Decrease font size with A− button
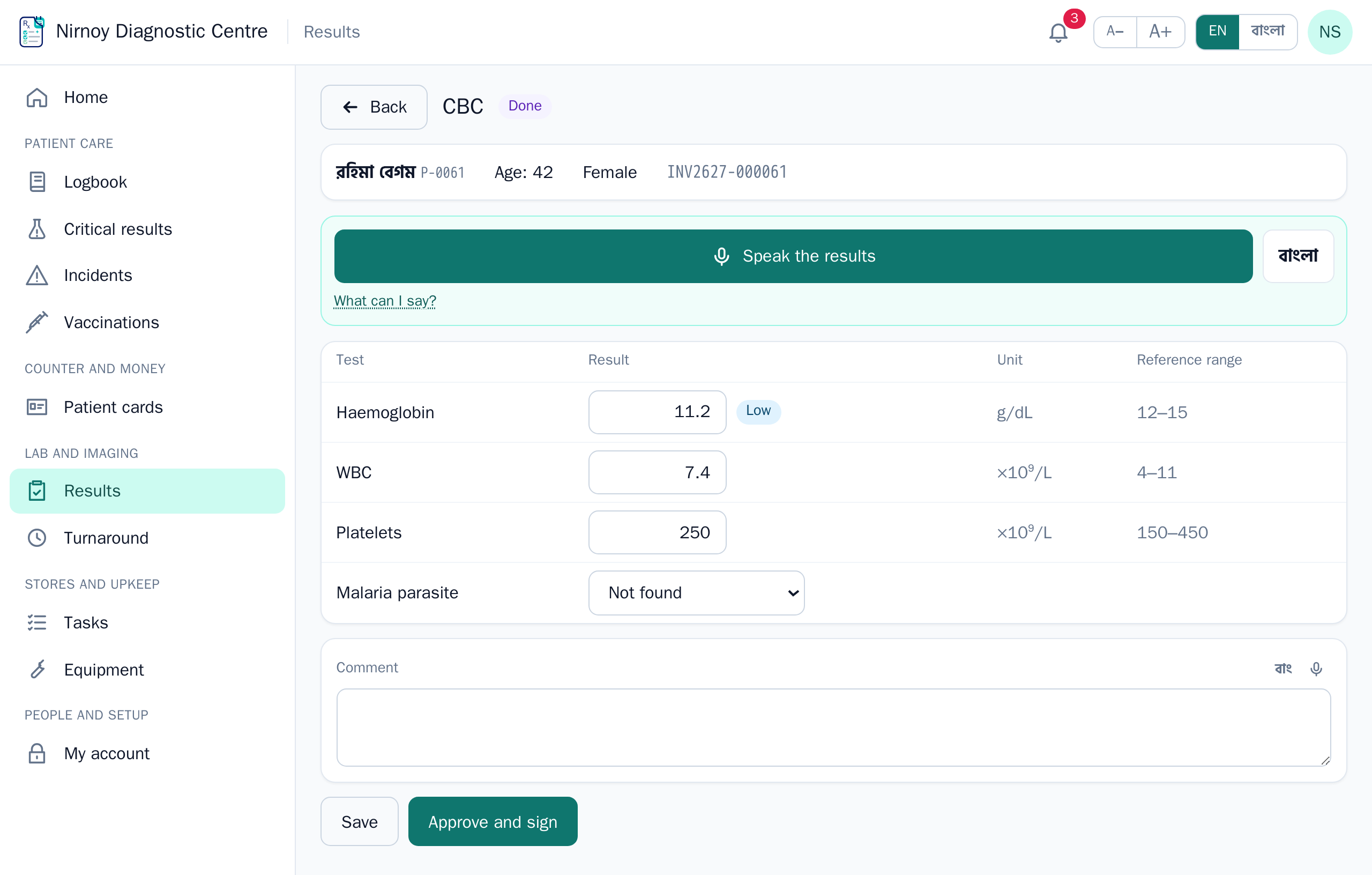 1115,31
